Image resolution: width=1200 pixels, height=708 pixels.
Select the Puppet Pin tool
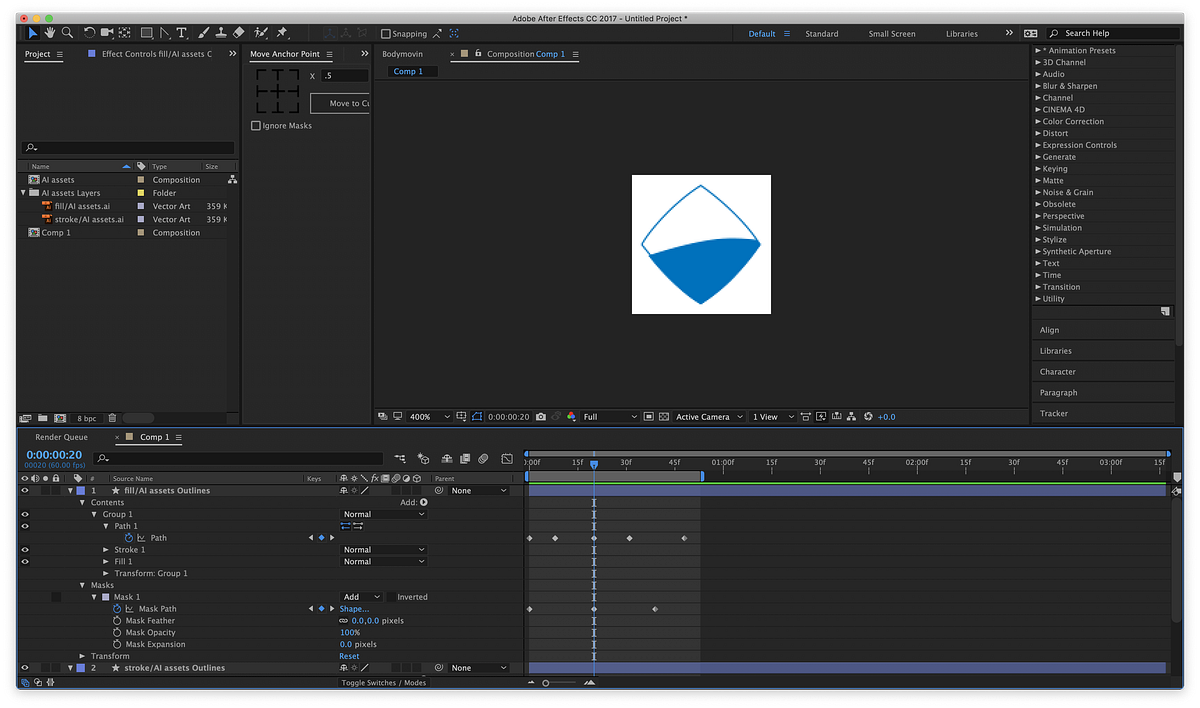point(282,33)
